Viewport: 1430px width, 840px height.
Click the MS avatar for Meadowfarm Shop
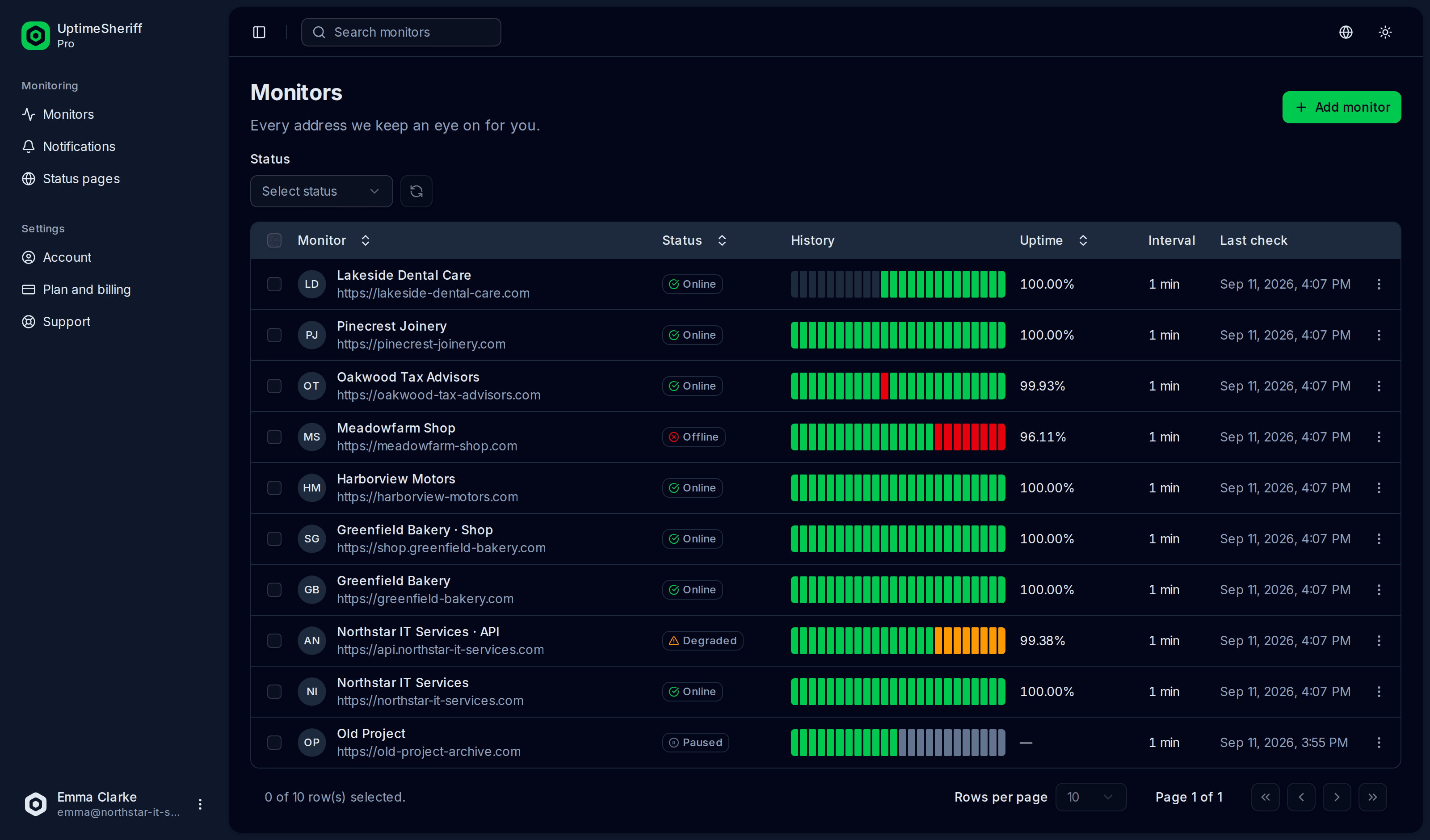[x=311, y=437]
